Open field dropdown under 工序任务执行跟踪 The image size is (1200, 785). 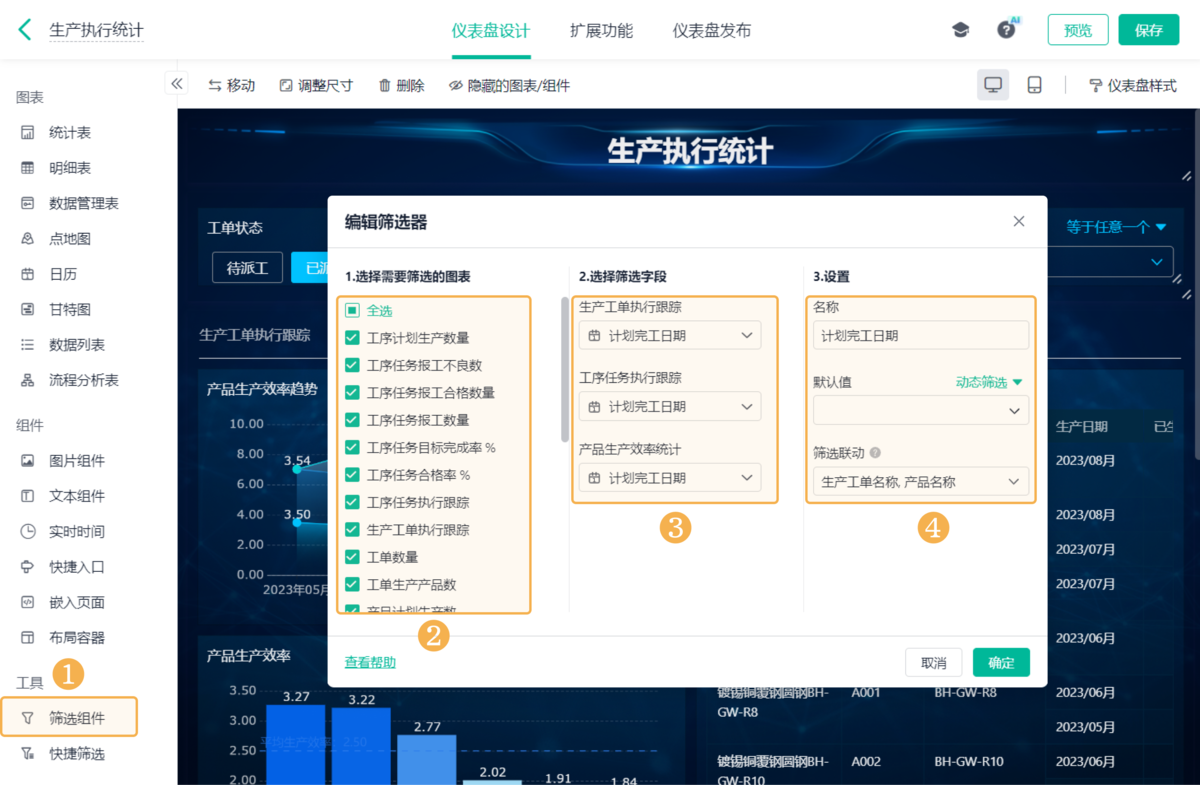pos(670,407)
